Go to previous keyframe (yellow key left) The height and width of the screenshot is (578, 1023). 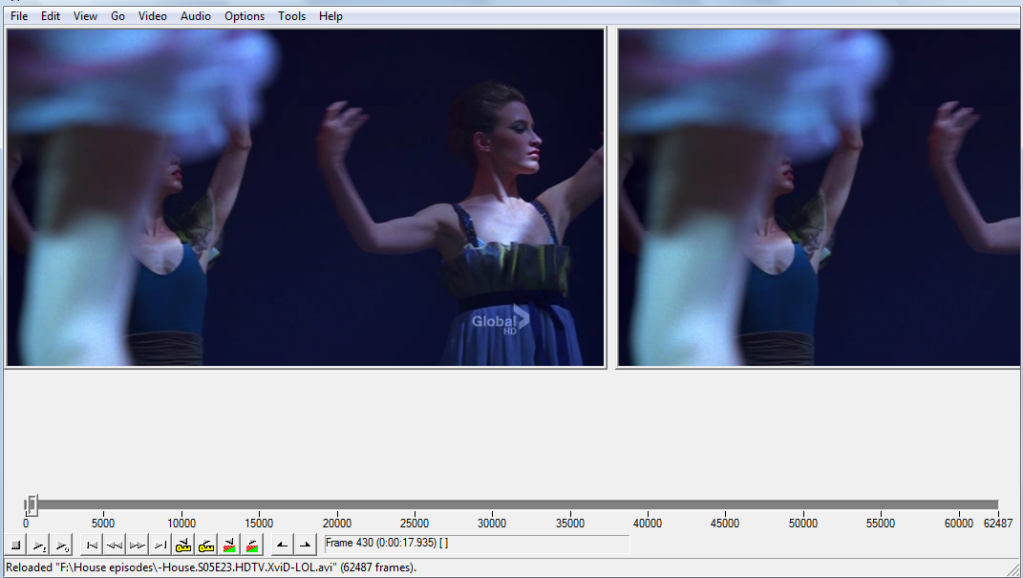pyautogui.click(x=183, y=545)
